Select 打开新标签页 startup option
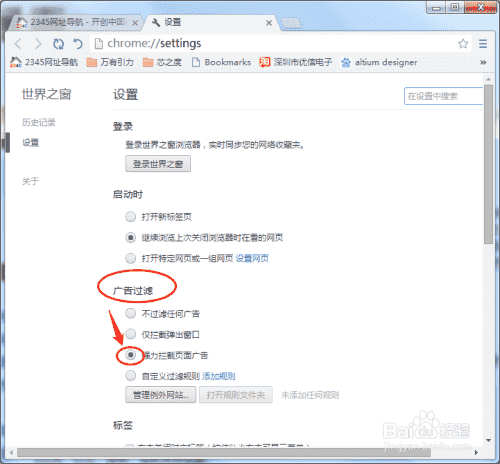The height and width of the screenshot is (464, 500). pyautogui.click(x=130, y=217)
